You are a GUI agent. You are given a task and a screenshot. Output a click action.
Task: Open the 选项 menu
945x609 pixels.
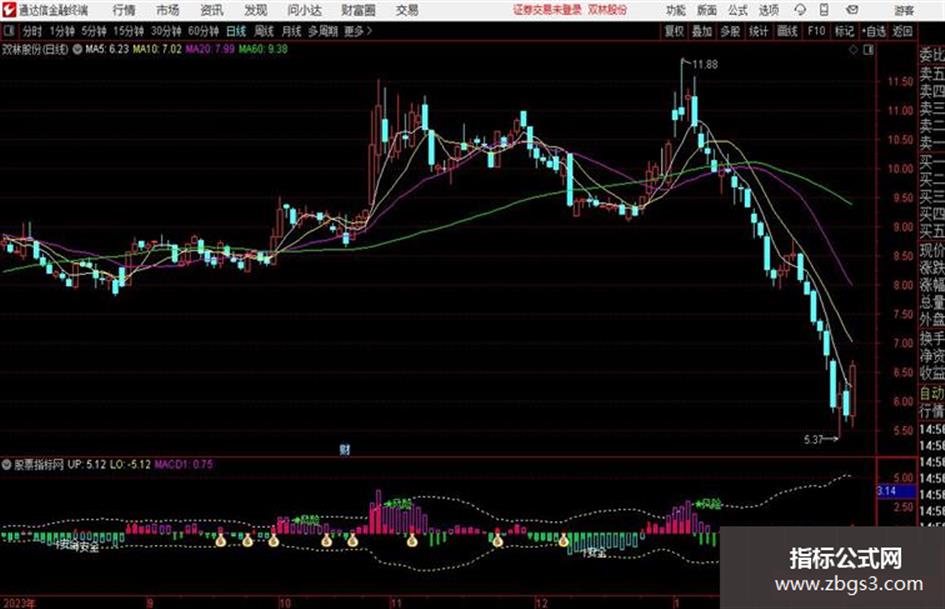click(x=768, y=10)
